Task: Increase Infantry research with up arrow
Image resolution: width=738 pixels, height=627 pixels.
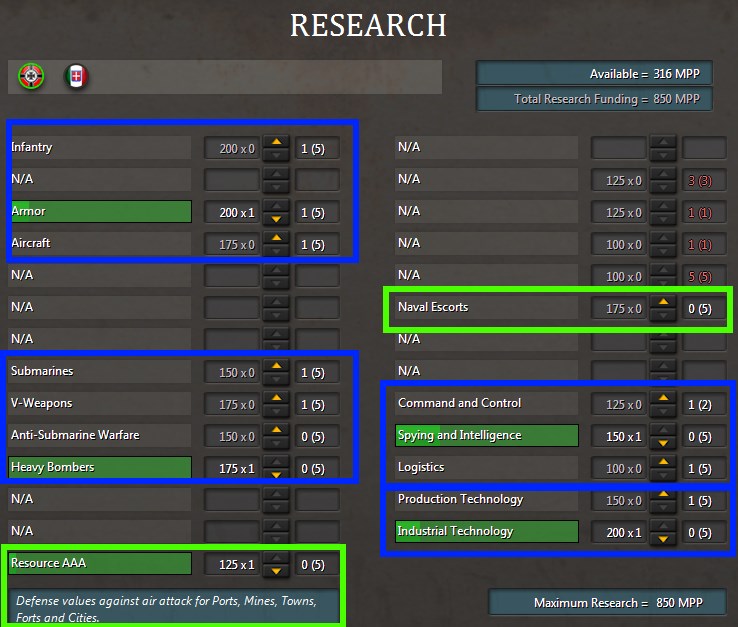Action: [276, 142]
